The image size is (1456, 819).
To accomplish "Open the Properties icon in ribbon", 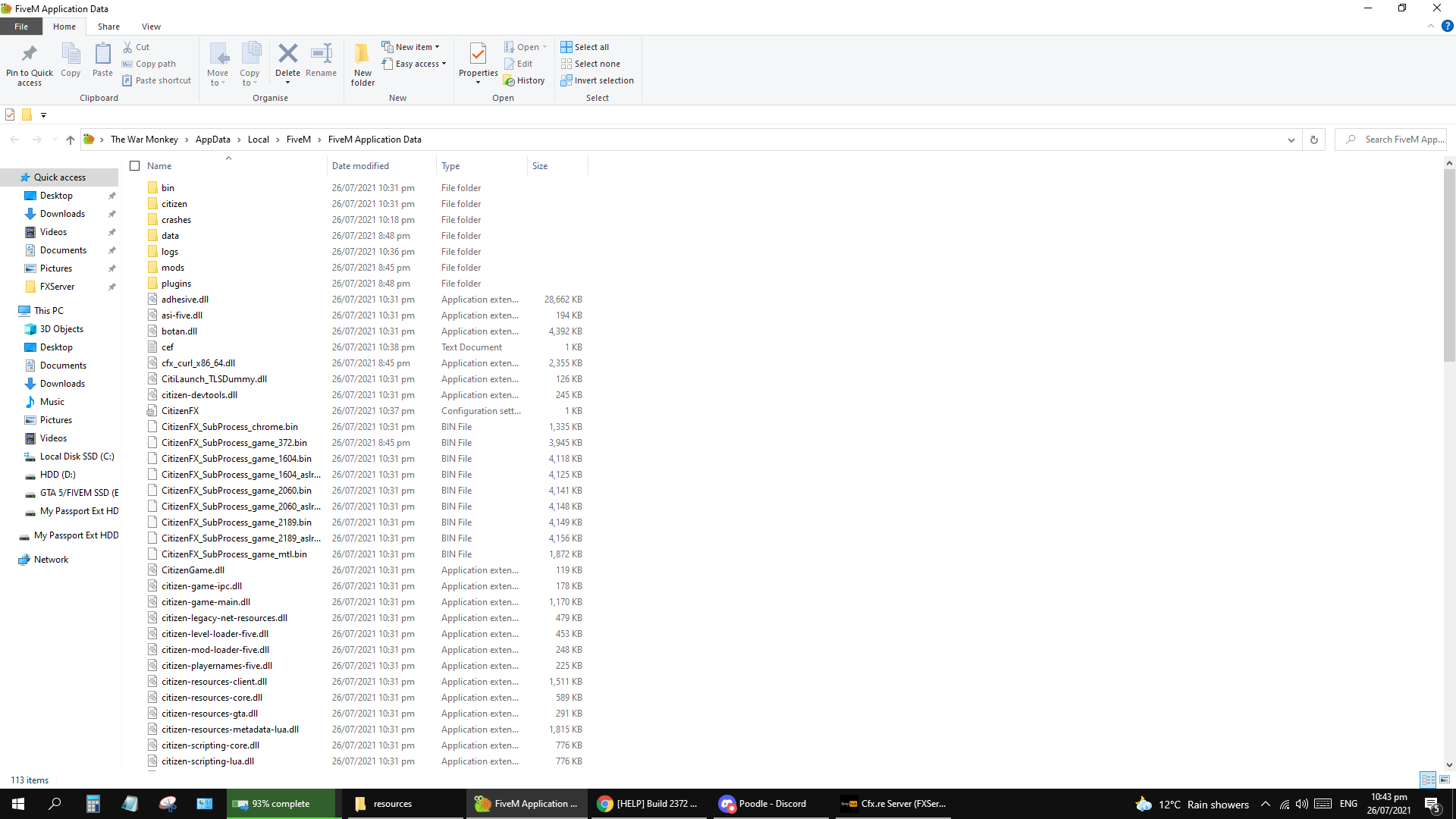I will (x=478, y=55).
